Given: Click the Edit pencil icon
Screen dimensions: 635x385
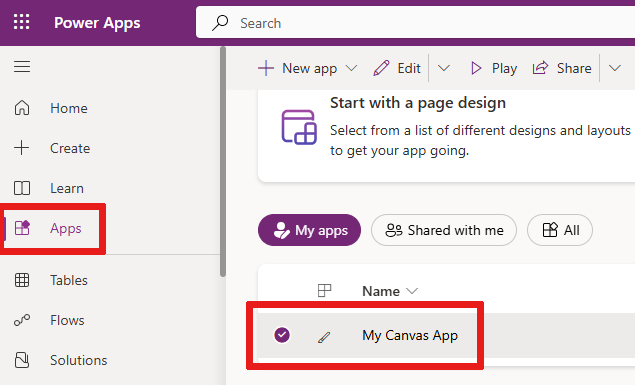Looking at the screenshot, I should click(x=381, y=68).
